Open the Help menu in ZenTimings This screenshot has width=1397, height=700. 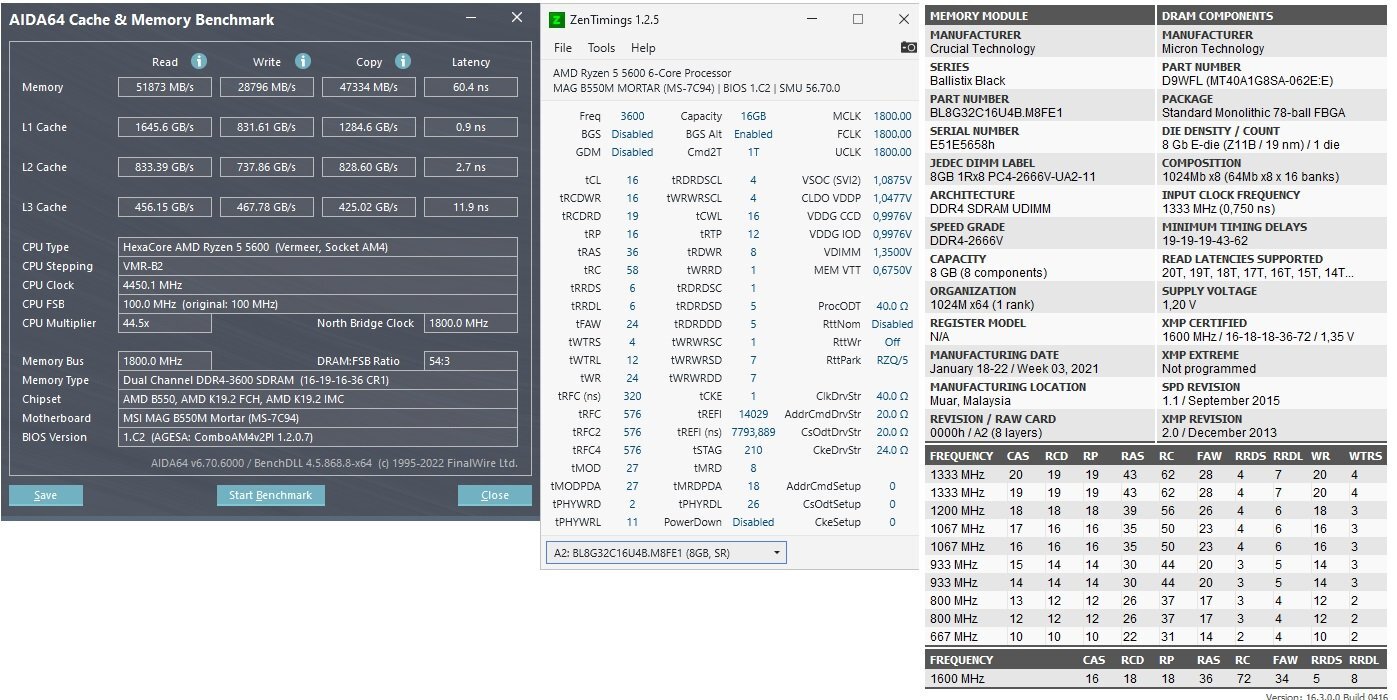(x=643, y=48)
